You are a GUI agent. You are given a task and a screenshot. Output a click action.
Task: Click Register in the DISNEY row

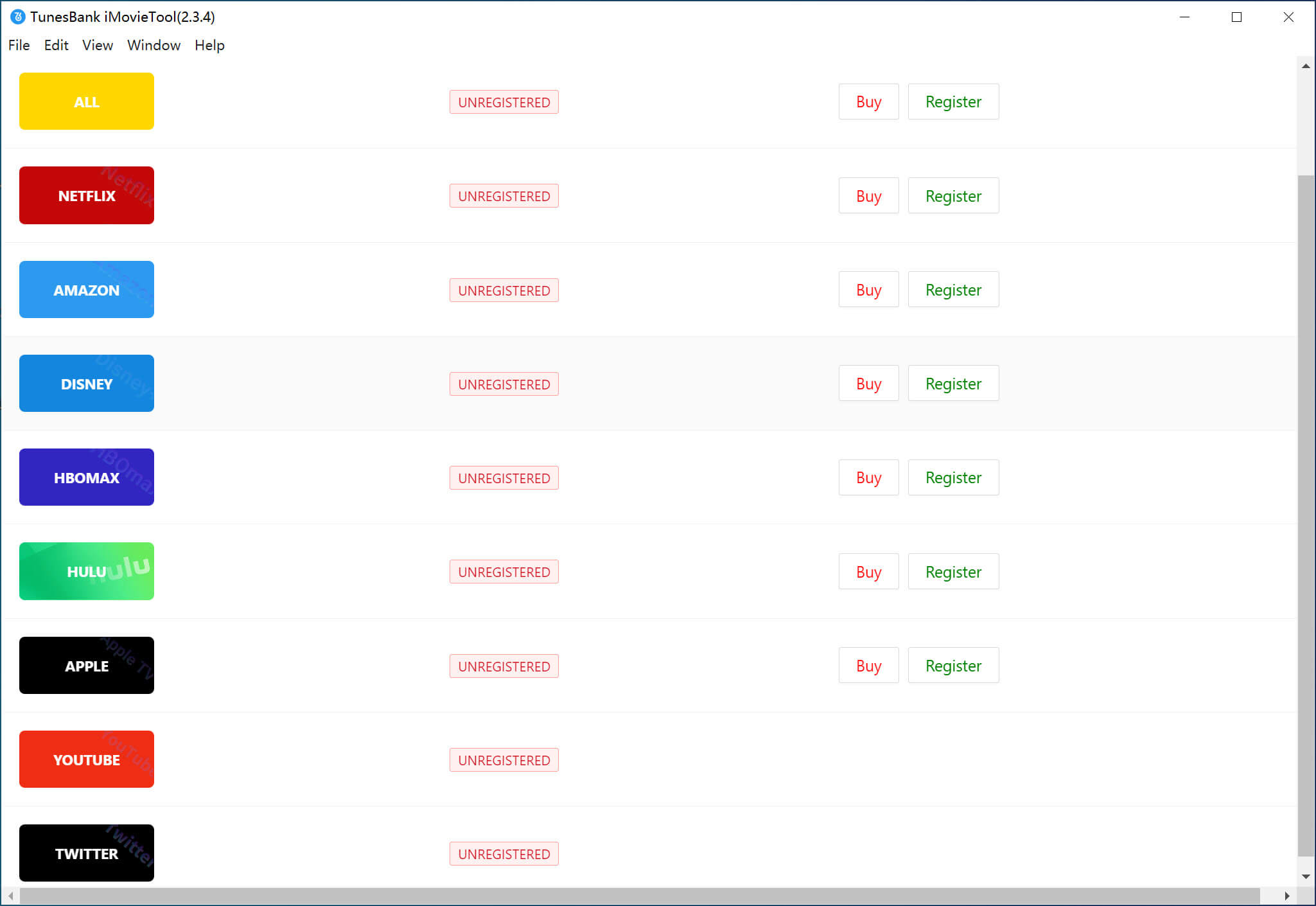tap(953, 384)
